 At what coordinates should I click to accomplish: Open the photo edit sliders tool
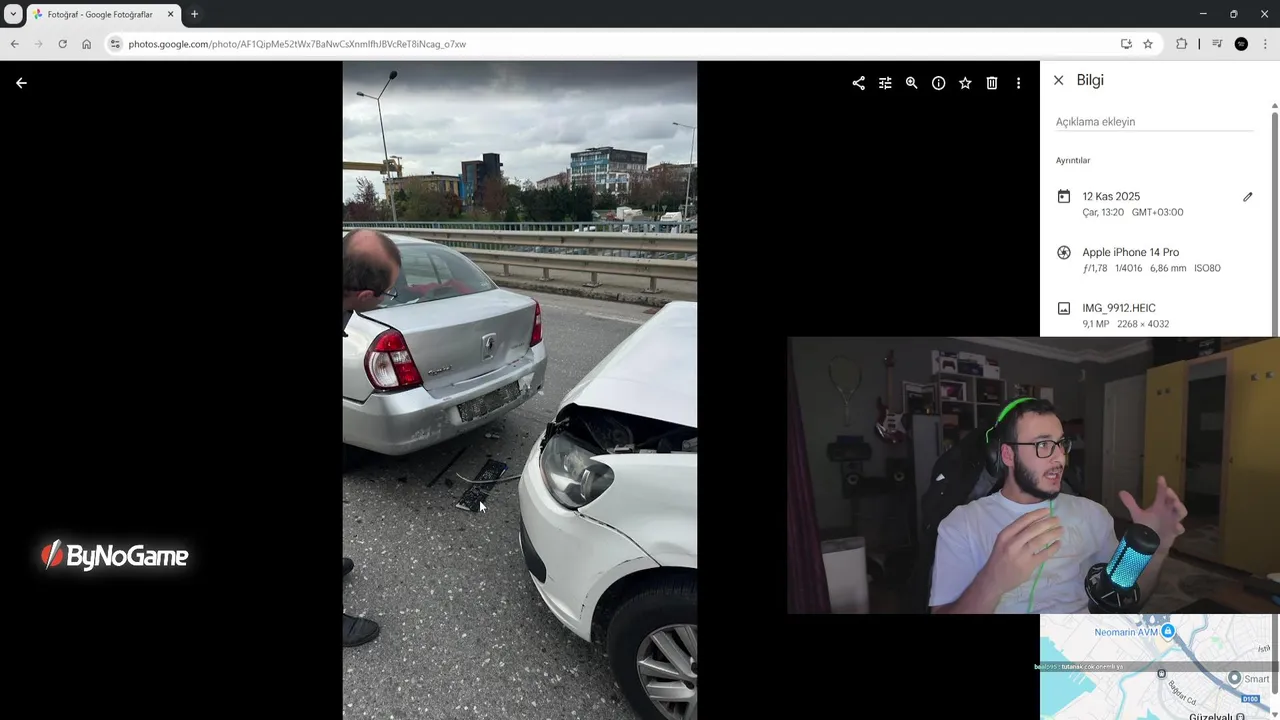[x=885, y=83]
